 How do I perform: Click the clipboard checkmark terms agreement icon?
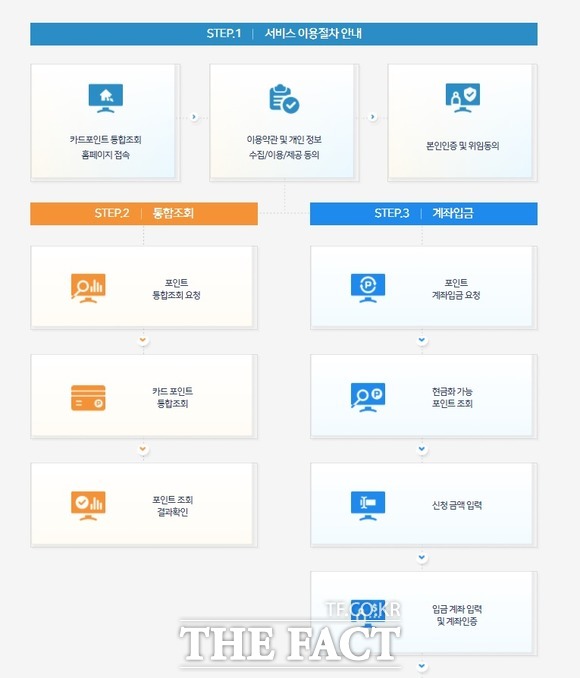pyautogui.click(x=284, y=99)
